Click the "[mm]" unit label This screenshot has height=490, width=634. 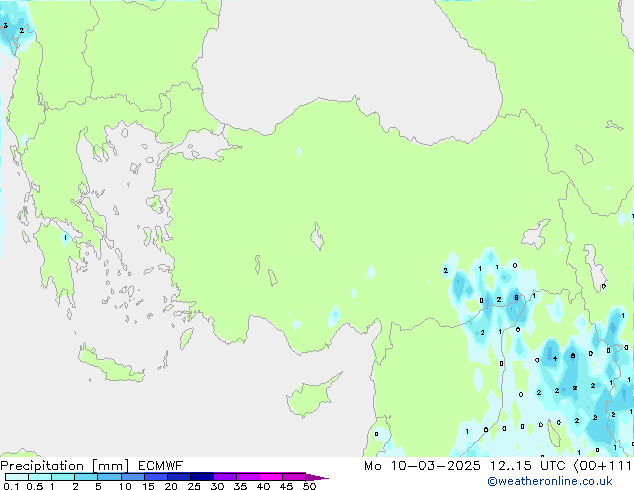[110, 466]
